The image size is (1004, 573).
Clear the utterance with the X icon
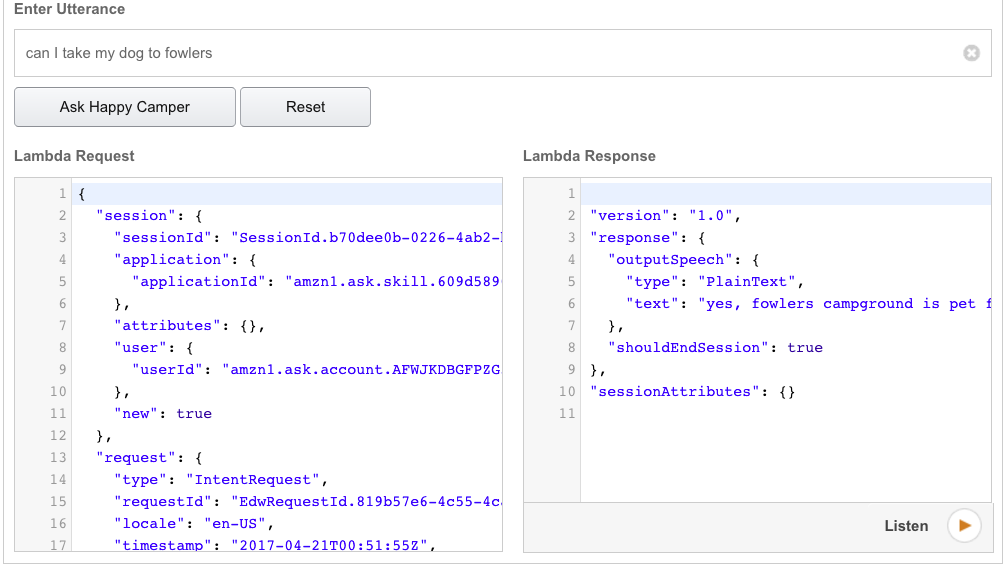click(x=971, y=53)
